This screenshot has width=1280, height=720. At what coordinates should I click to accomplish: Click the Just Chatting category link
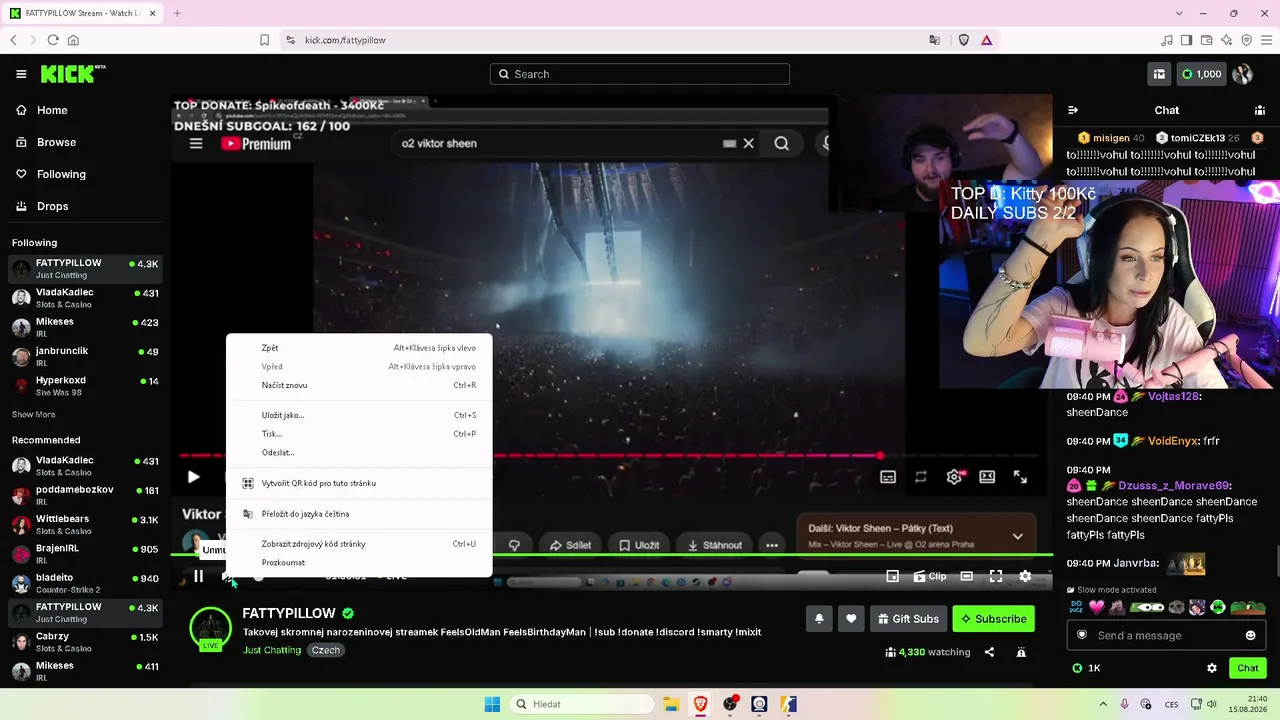pos(271,650)
